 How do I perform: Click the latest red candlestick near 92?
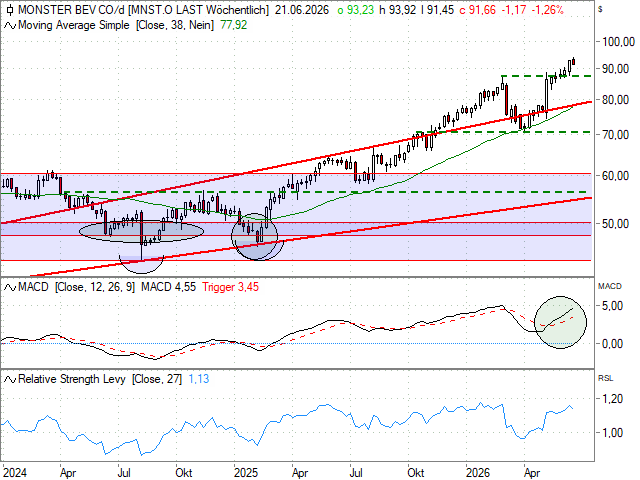click(573, 62)
